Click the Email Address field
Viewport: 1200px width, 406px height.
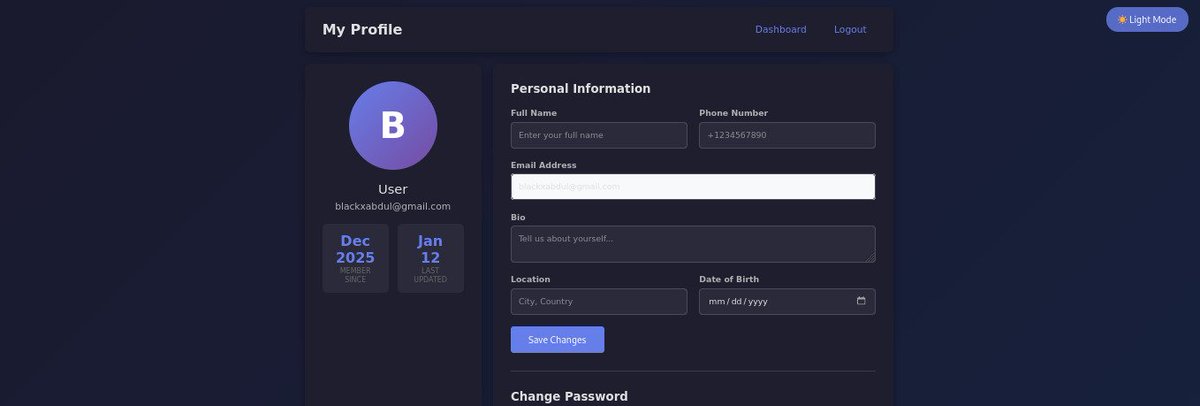[x=693, y=187]
